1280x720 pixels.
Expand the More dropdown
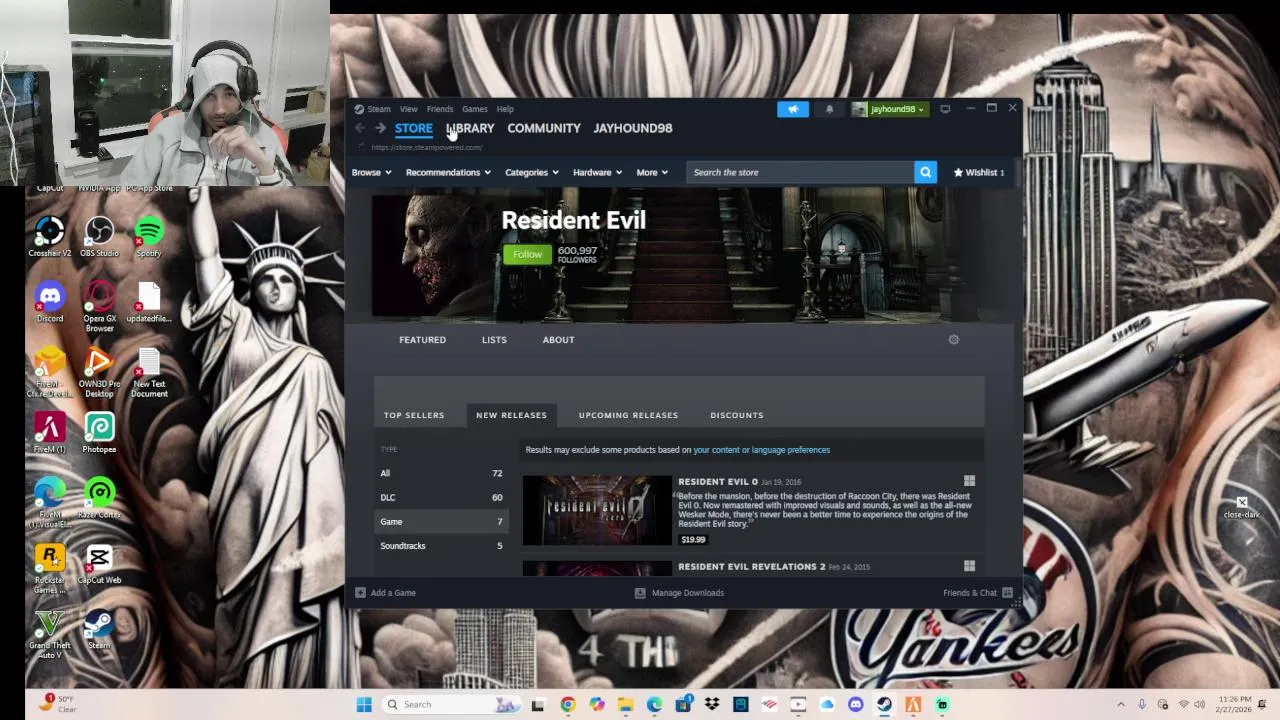(652, 172)
